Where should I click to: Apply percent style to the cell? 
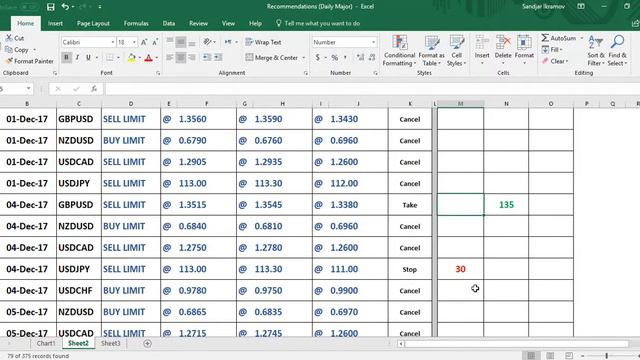[x=335, y=58]
